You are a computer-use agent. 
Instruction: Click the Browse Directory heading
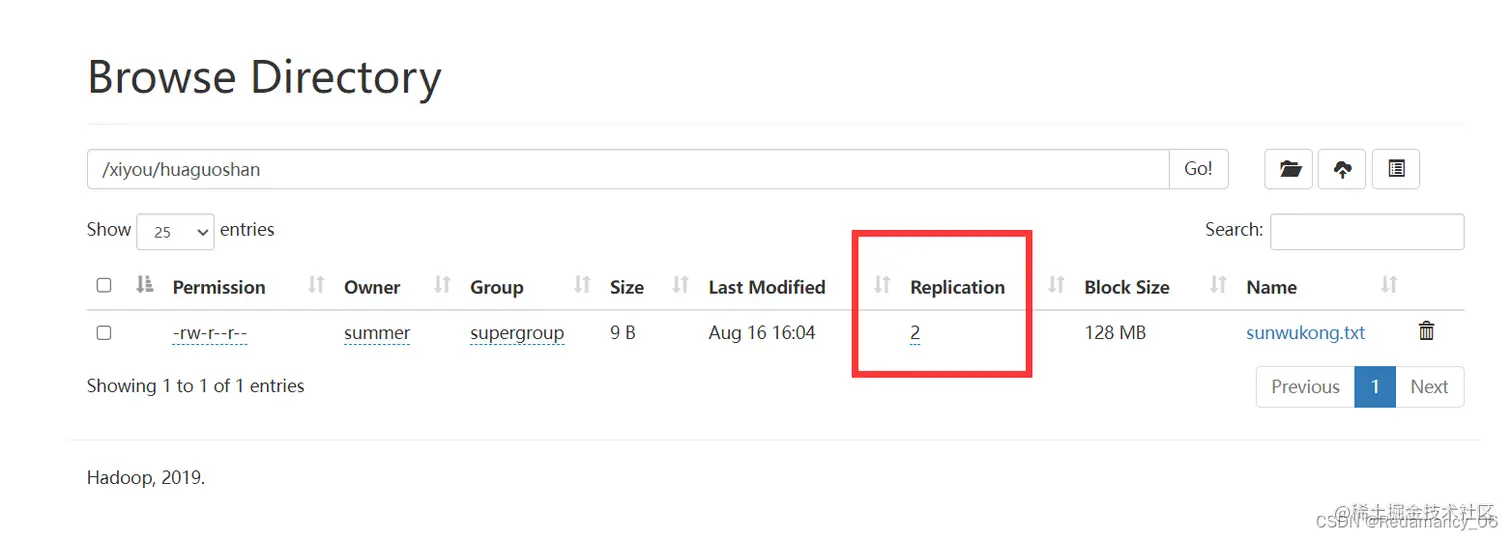click(264, 77)
